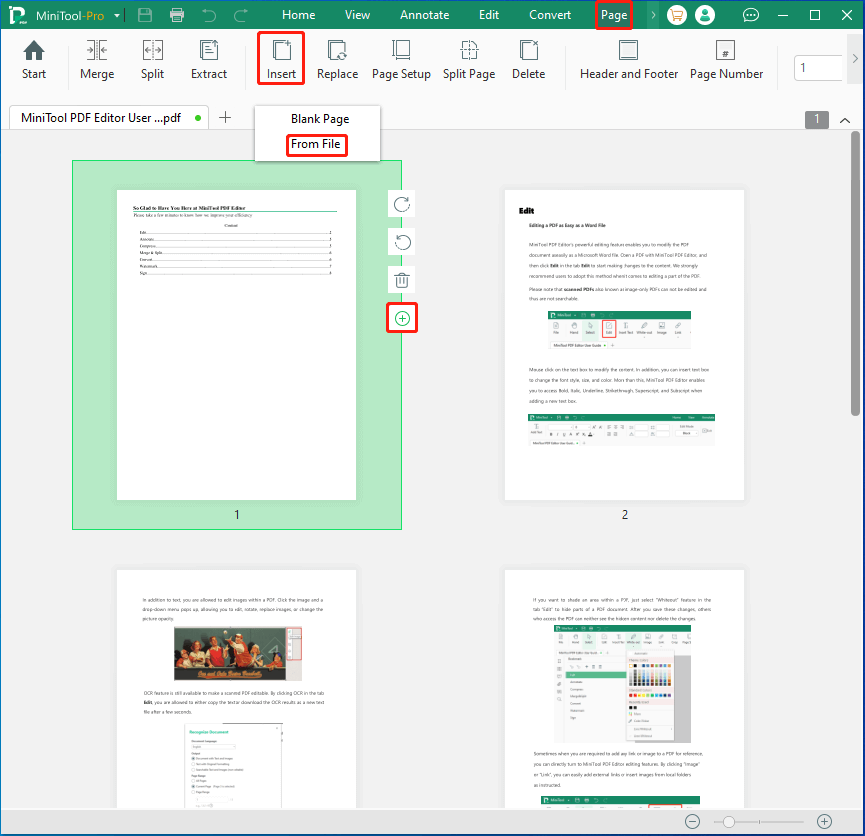Open the shopping cart icon
This screenshot has width=865, height=836.
(x=676, y=15)
